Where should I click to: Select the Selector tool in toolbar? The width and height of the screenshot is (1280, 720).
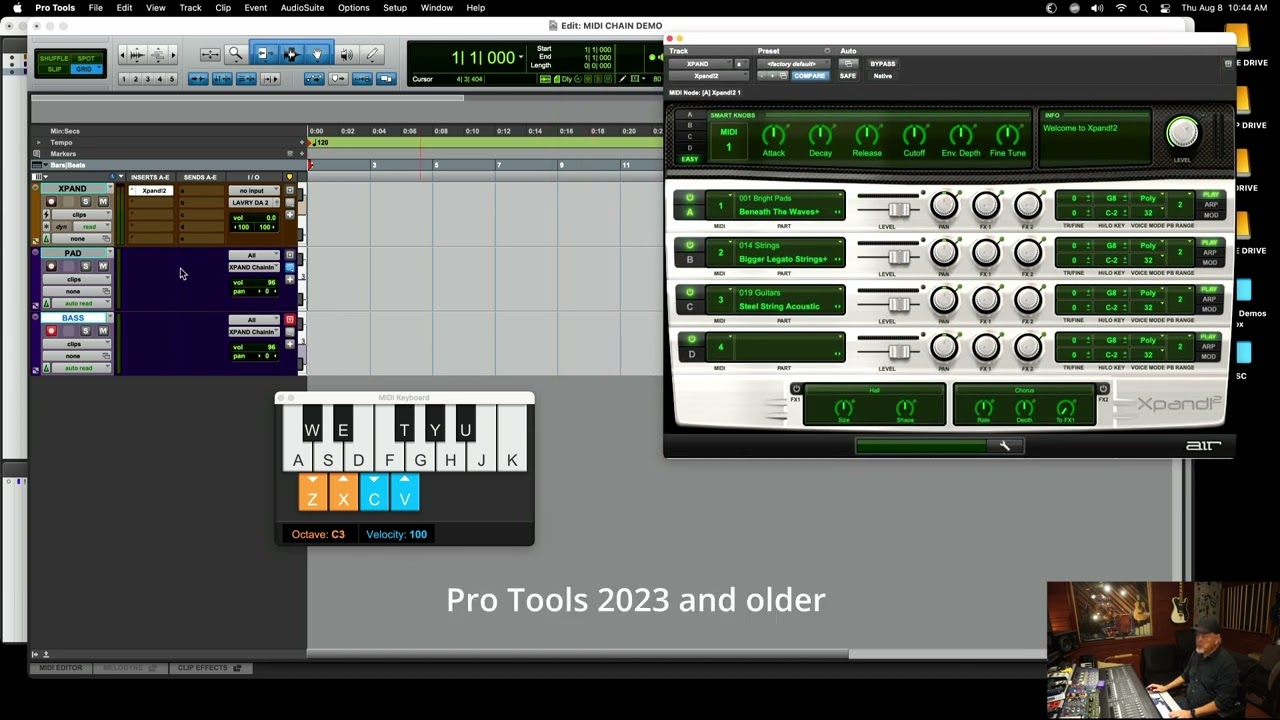point(291,55)
